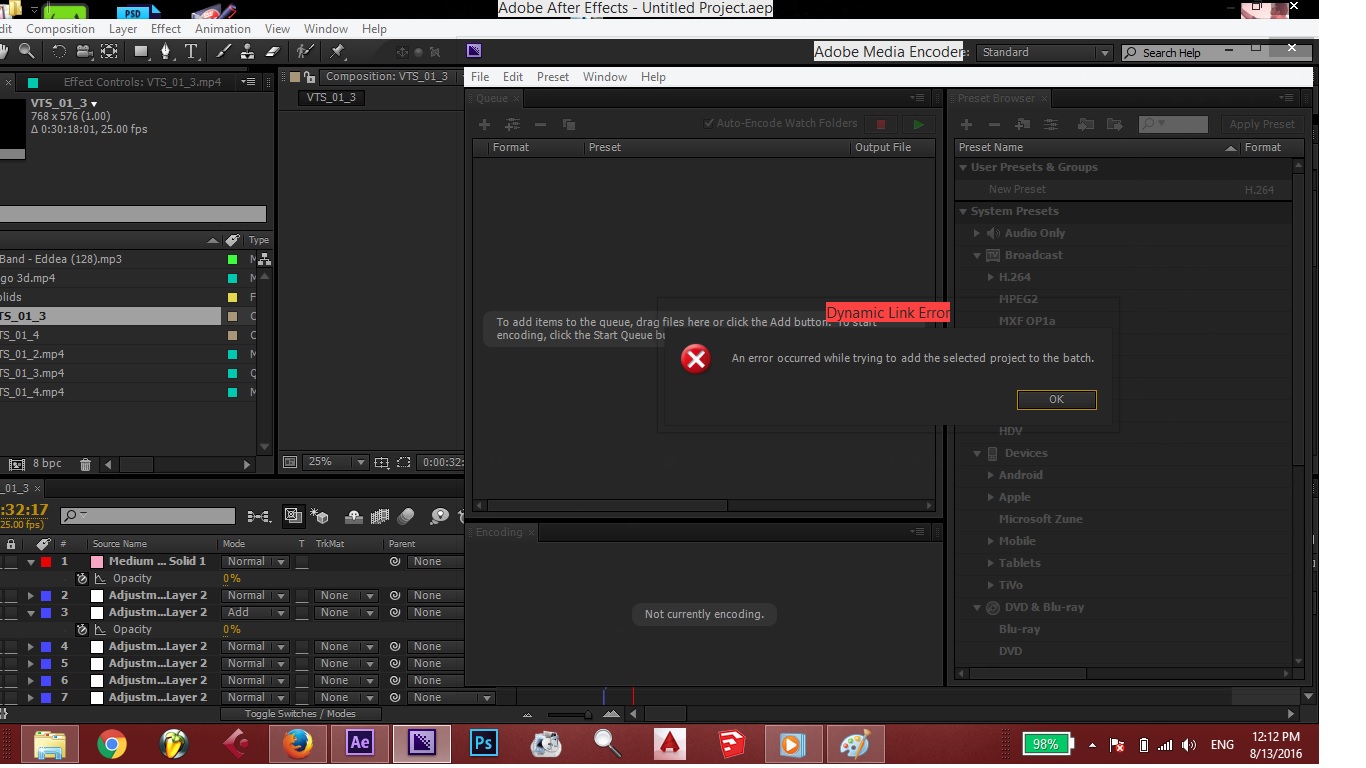Open the composition mini-flowchart in timeline
Screen dimensions: 1366x768
pos(259,516)
